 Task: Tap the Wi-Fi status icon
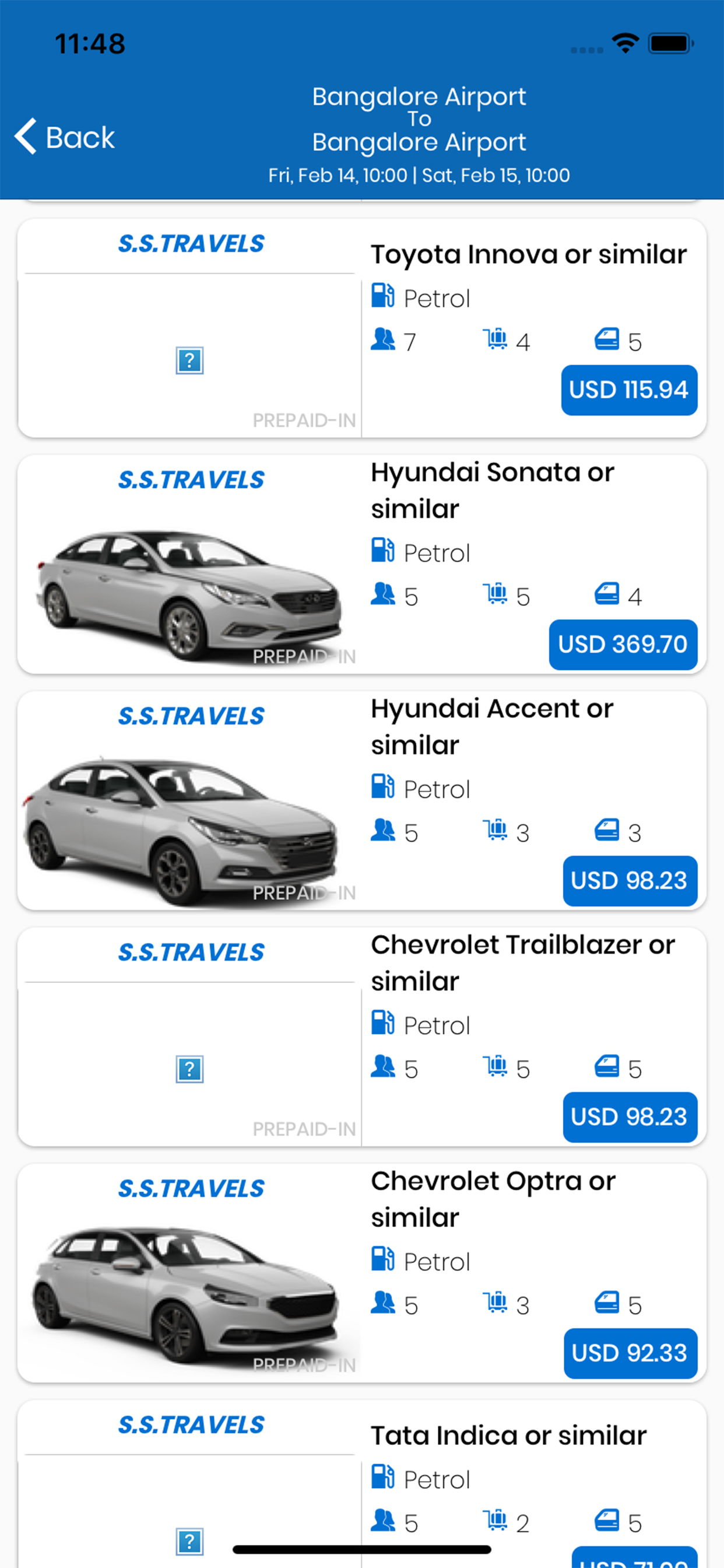[625, 44]
